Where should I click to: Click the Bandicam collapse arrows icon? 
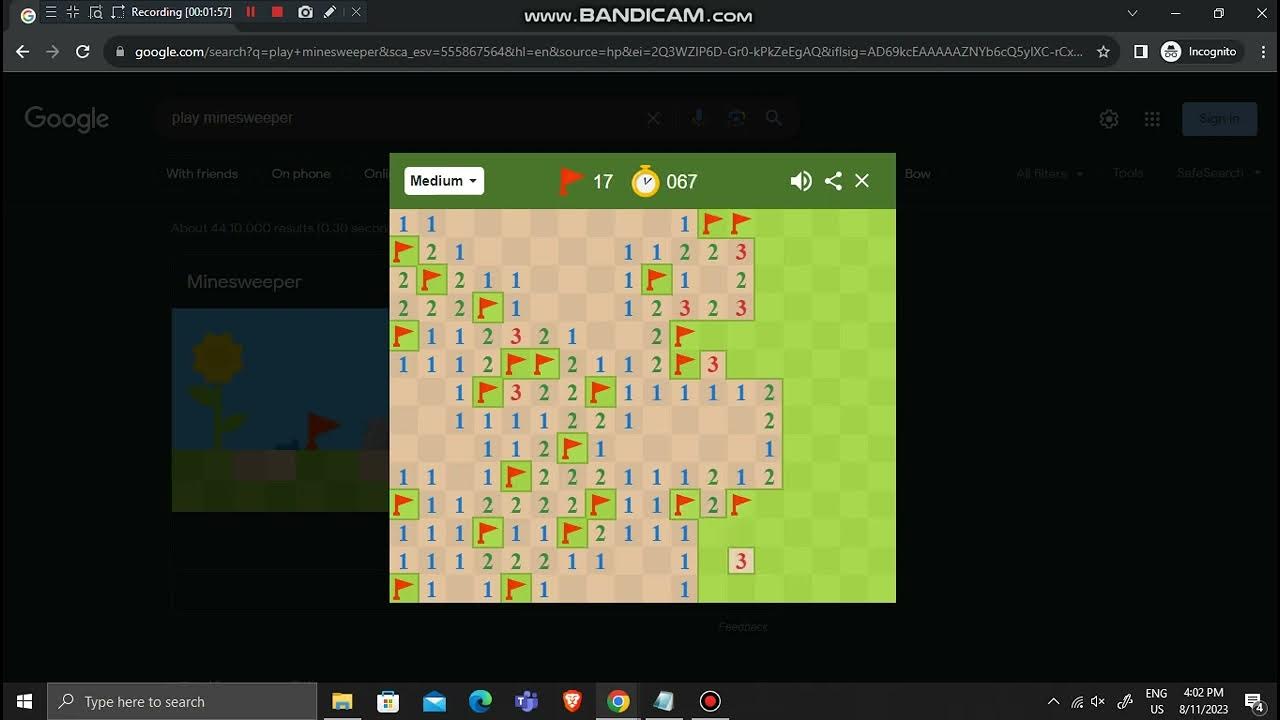(73, 12)
